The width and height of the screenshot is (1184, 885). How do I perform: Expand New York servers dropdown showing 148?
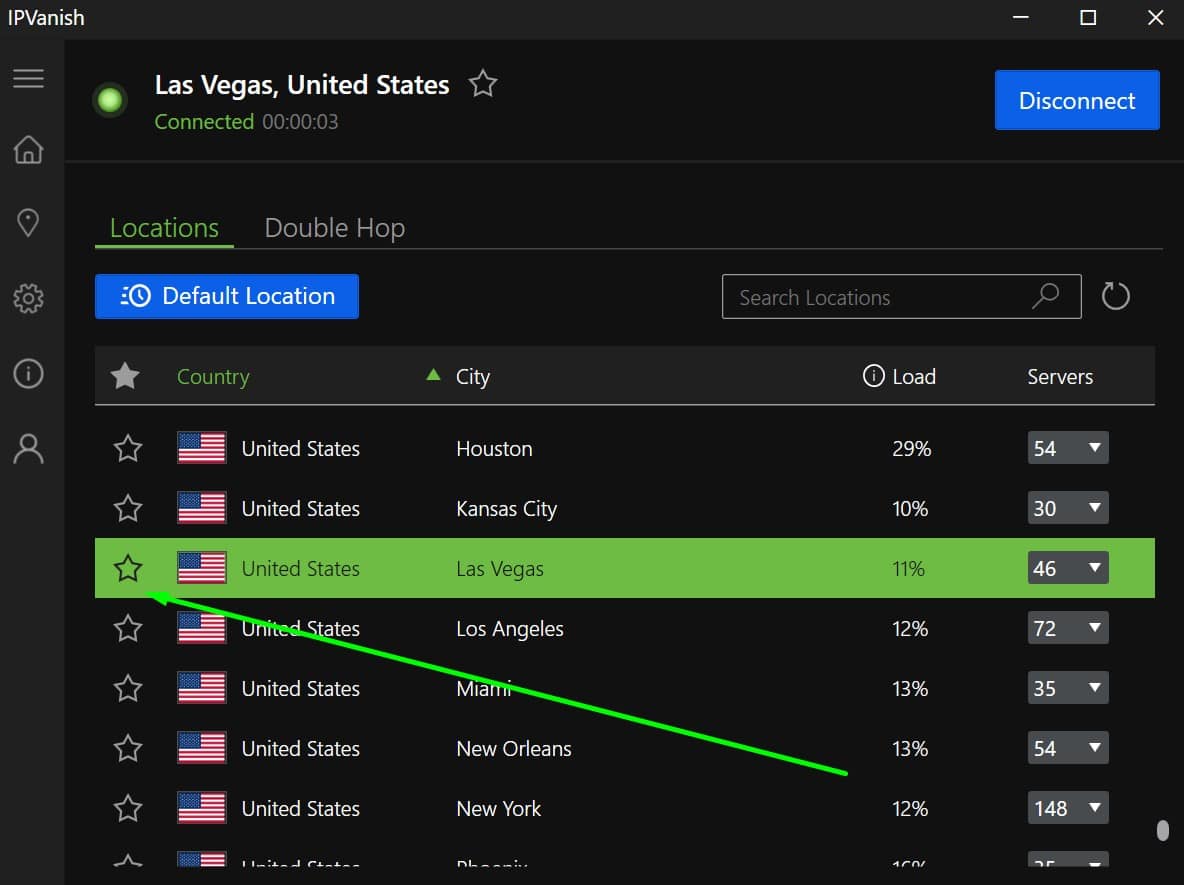point(1068,808)
